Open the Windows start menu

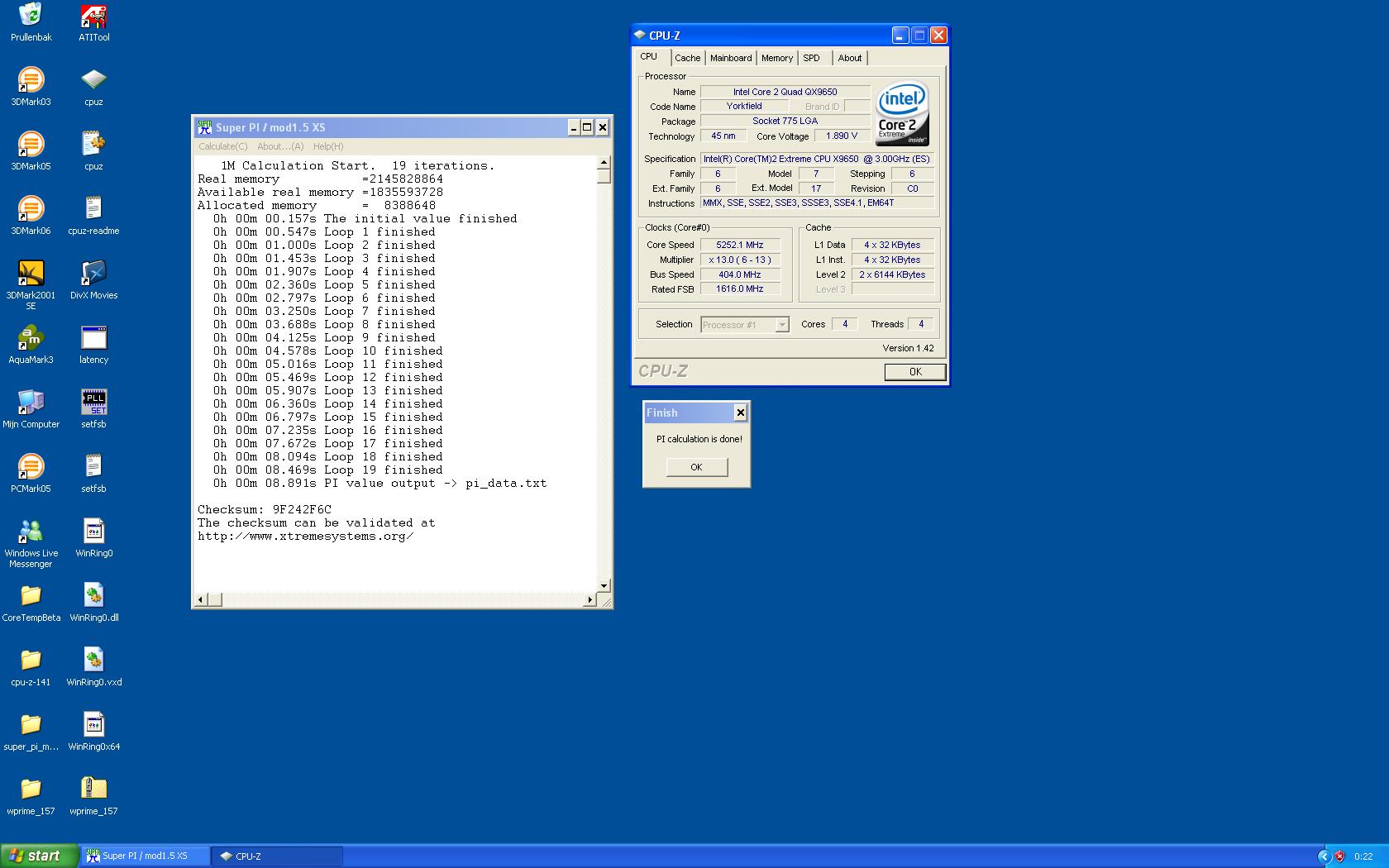39,856
